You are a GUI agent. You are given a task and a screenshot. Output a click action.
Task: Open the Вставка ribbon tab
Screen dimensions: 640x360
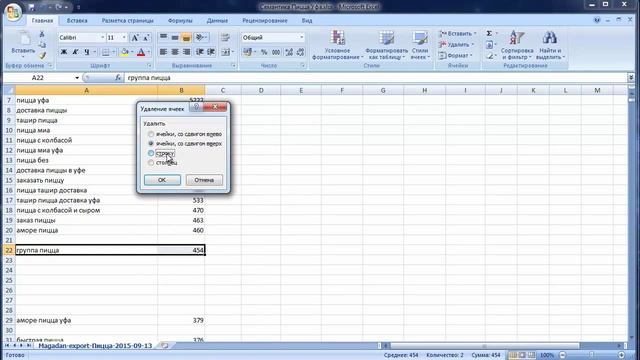click(x=77, y=20)
